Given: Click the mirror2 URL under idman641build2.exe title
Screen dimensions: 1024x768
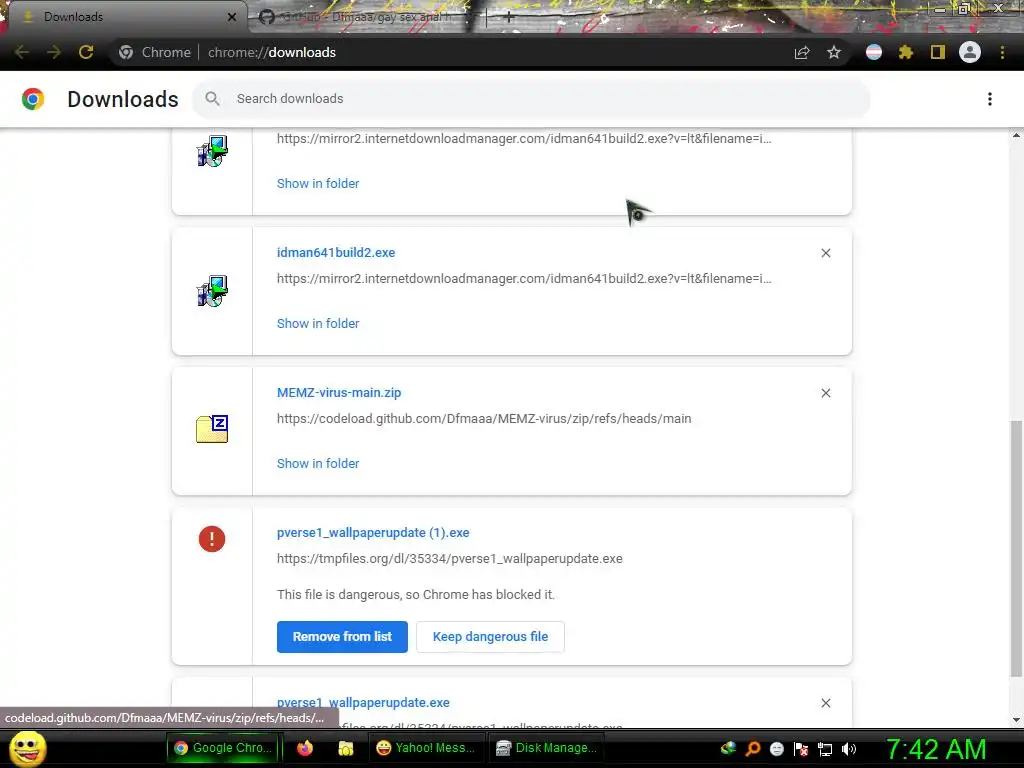Looking at the screenshot, I should (524, 279).
